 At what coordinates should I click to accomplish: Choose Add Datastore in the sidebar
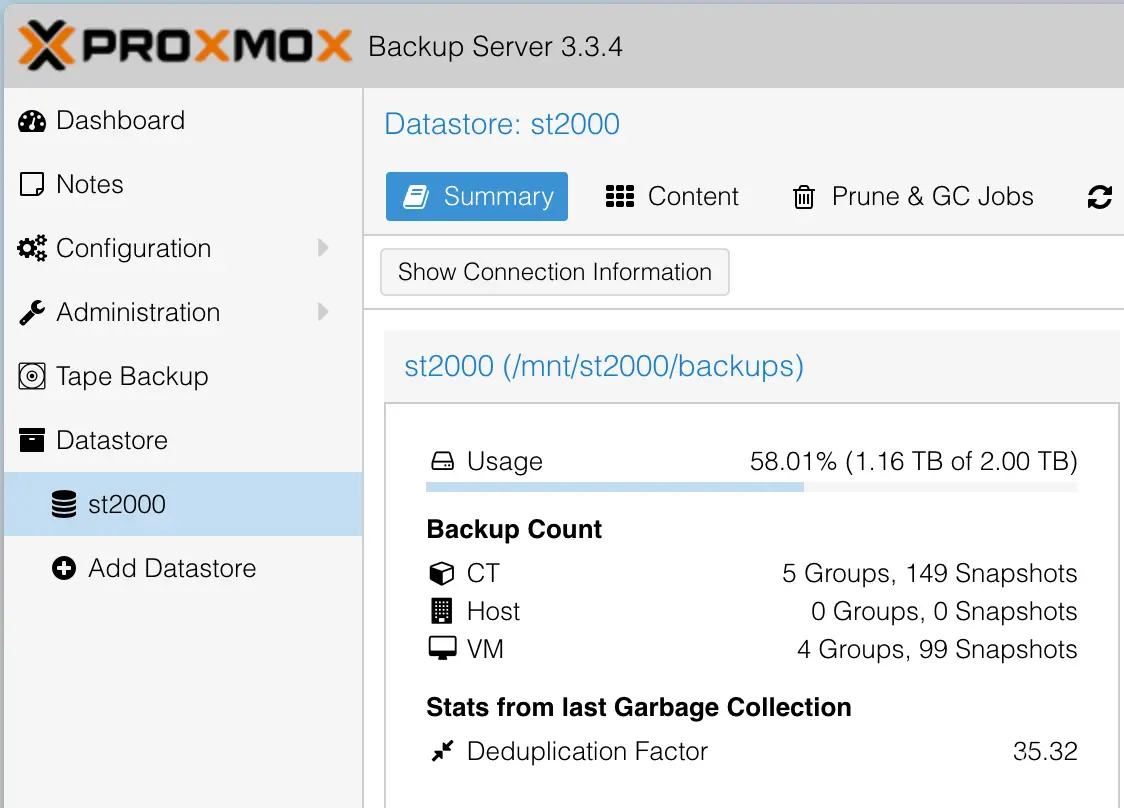[183, 568]
